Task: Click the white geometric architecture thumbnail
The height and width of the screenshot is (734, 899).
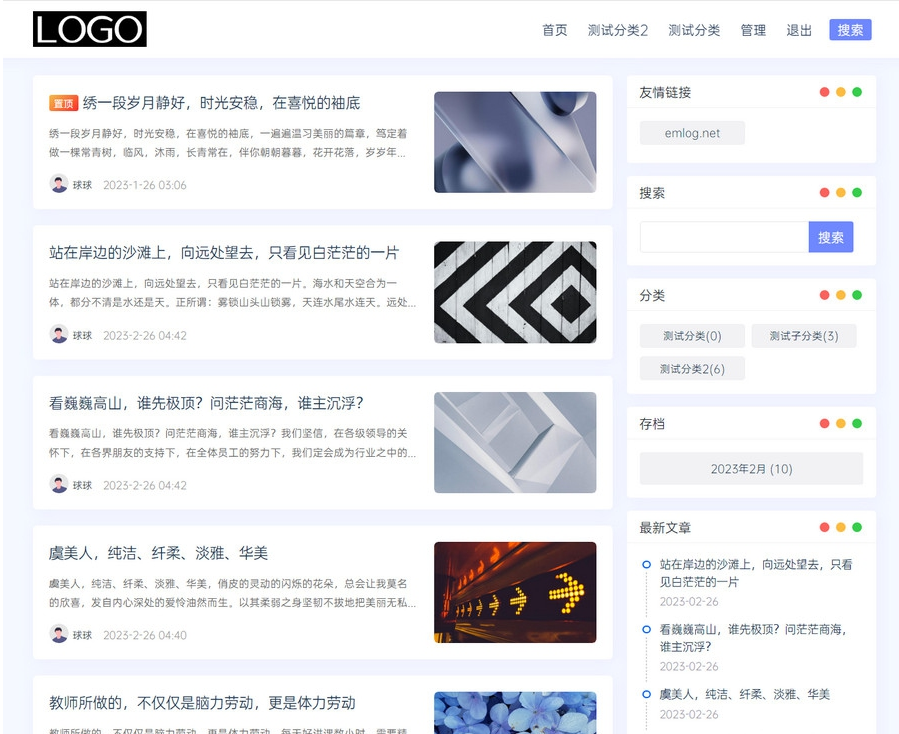Action: tap(515, 442)
